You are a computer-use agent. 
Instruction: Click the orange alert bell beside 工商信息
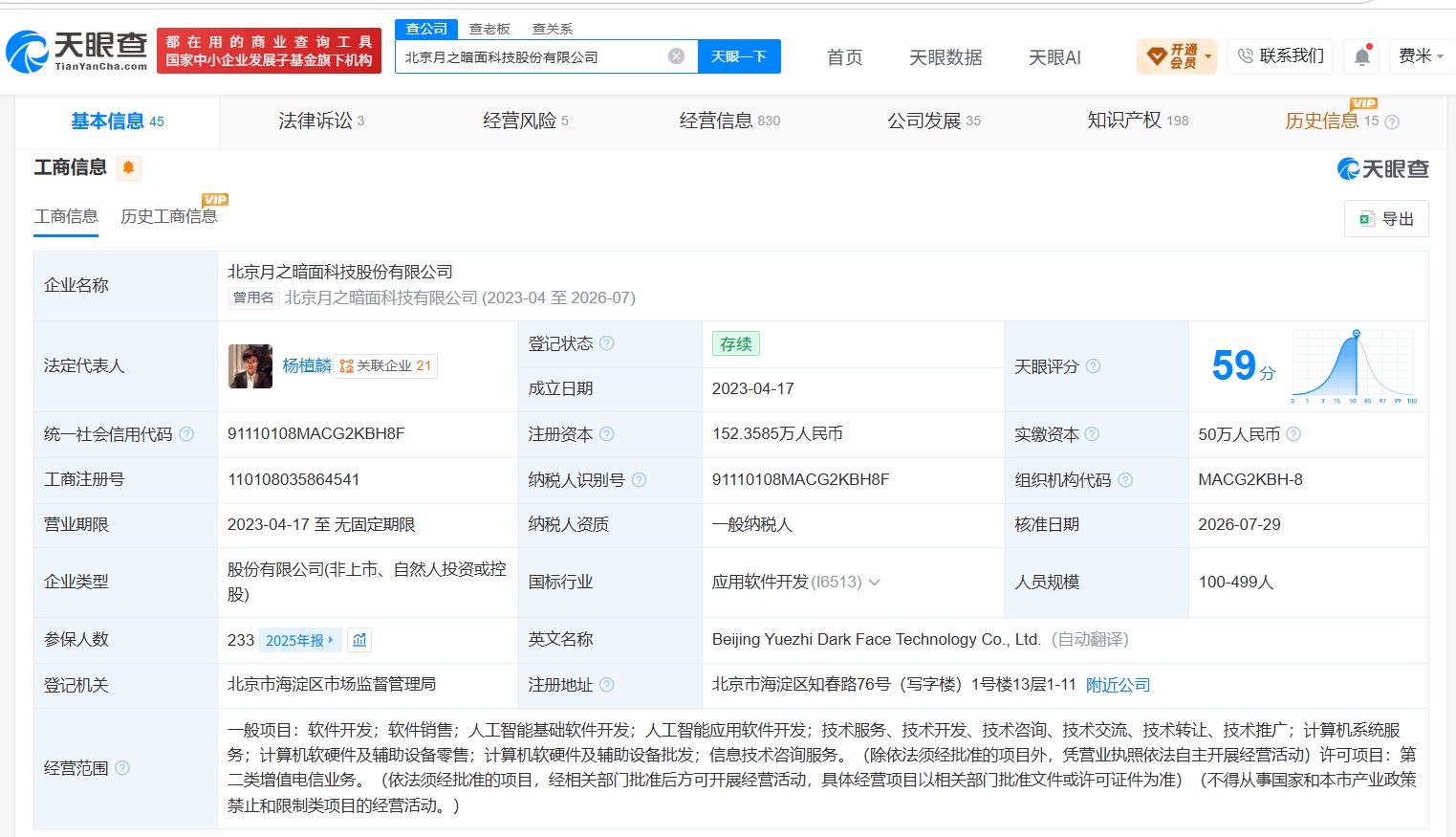tap(128, 167)
